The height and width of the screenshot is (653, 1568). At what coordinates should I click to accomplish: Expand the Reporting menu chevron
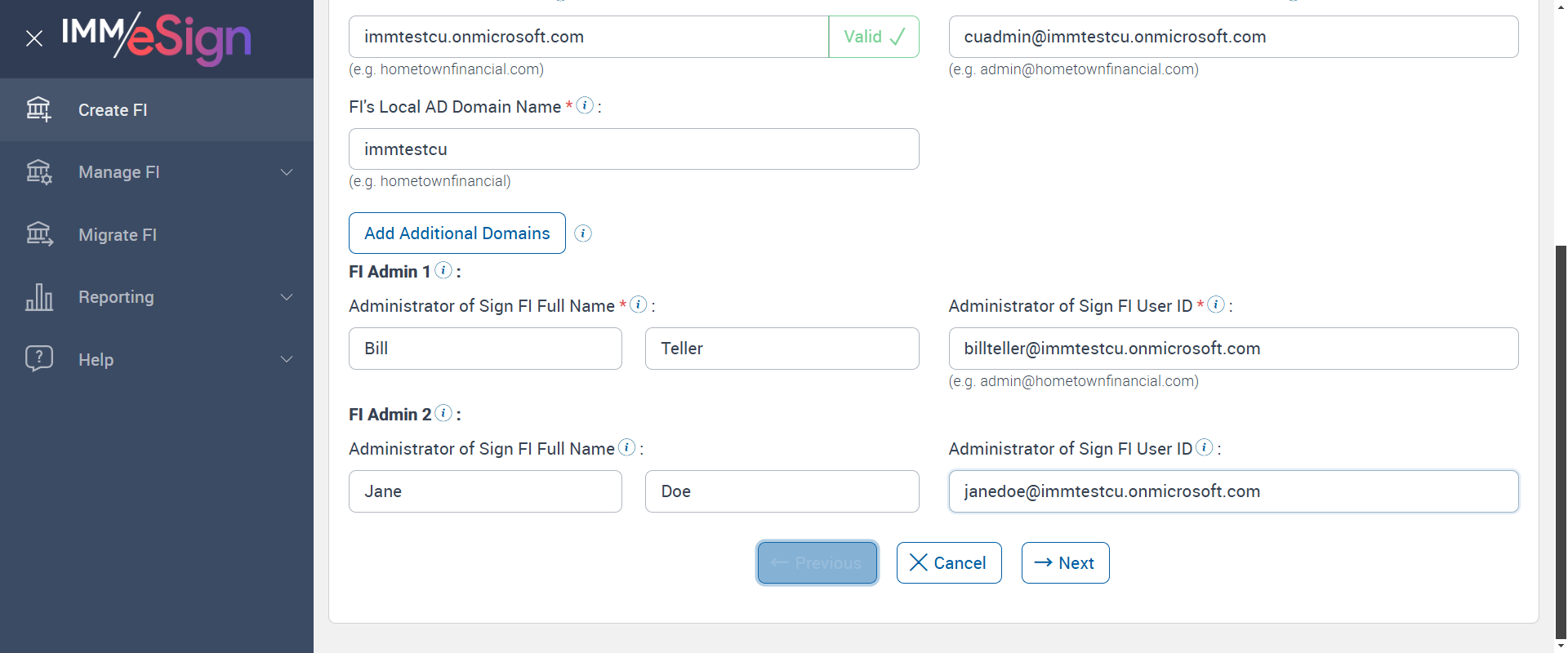(287, 297)
